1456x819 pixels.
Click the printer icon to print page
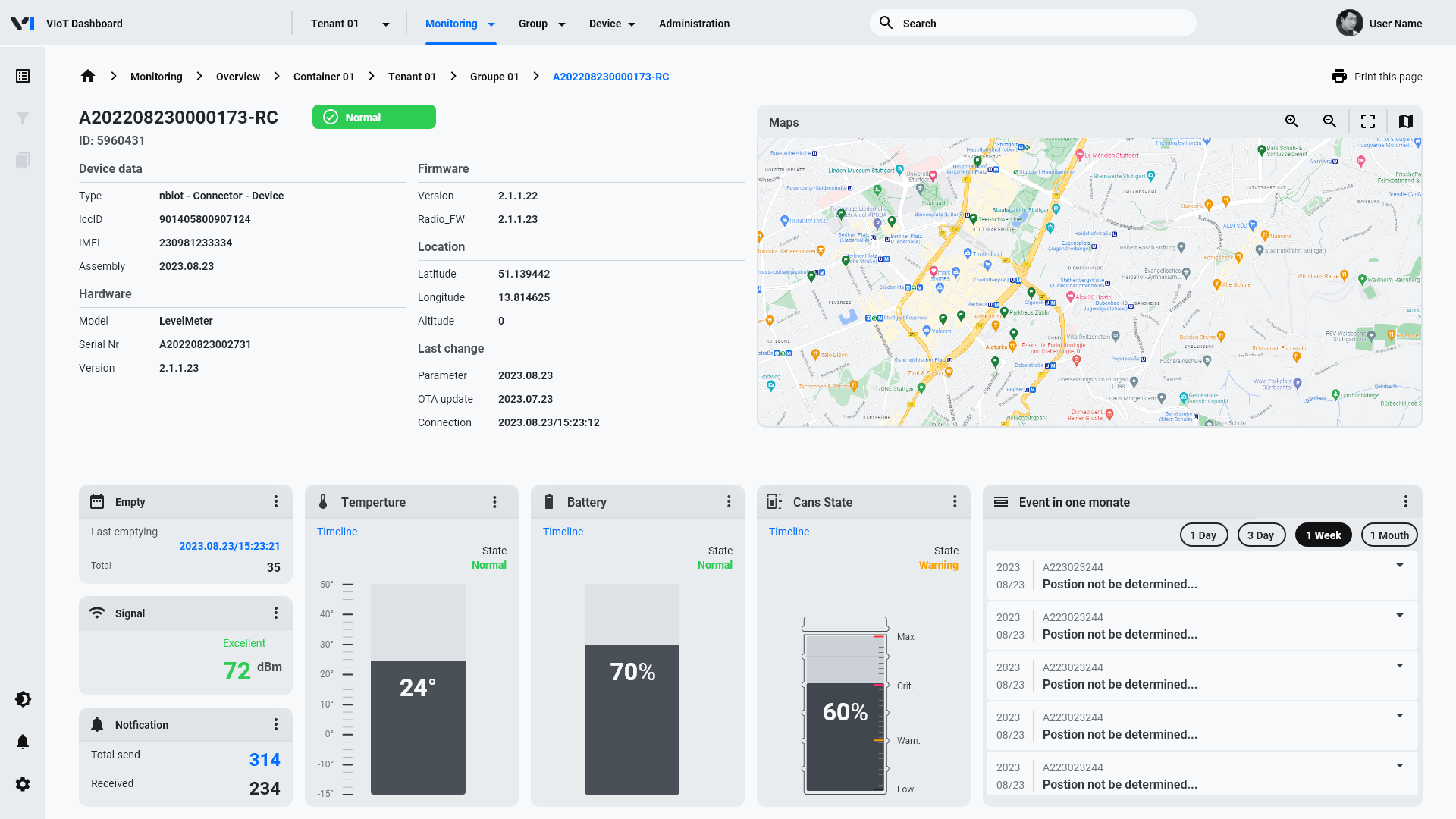point(1339,77)
